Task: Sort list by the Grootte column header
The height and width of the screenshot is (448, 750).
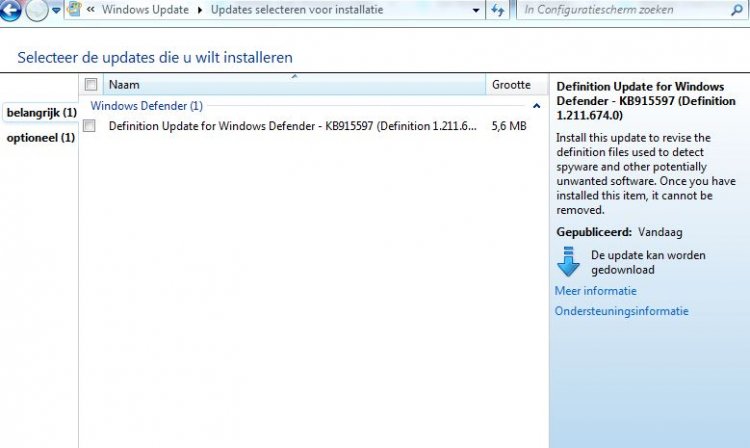Action: (511, 85)
